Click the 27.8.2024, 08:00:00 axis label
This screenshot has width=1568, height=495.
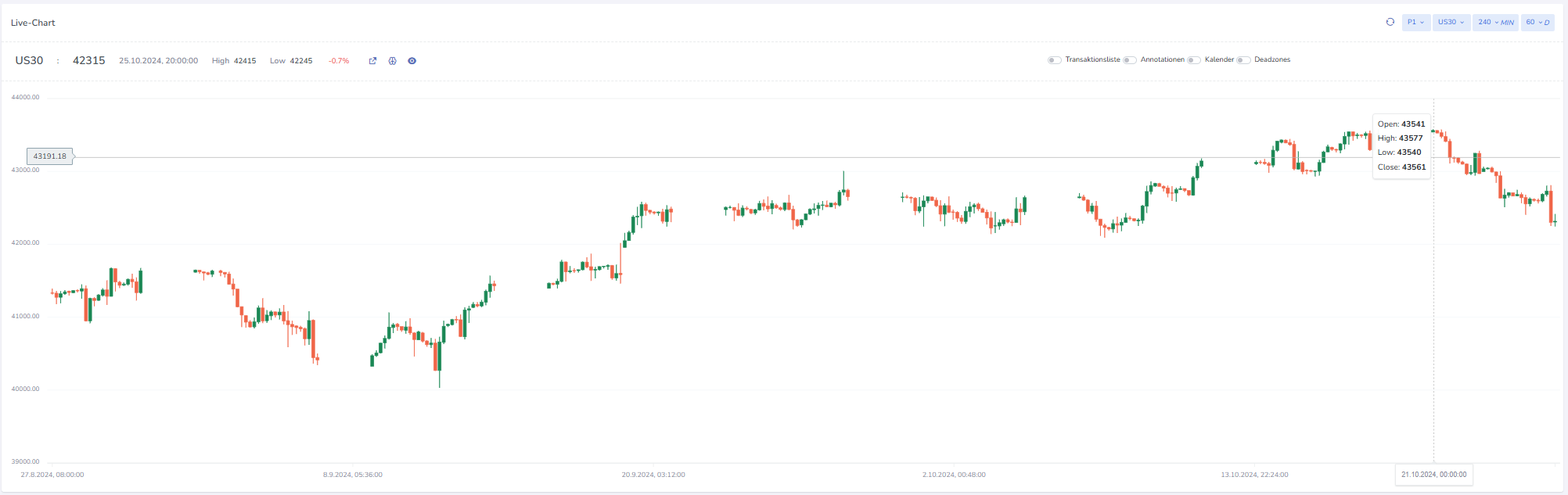pos(52,475)
